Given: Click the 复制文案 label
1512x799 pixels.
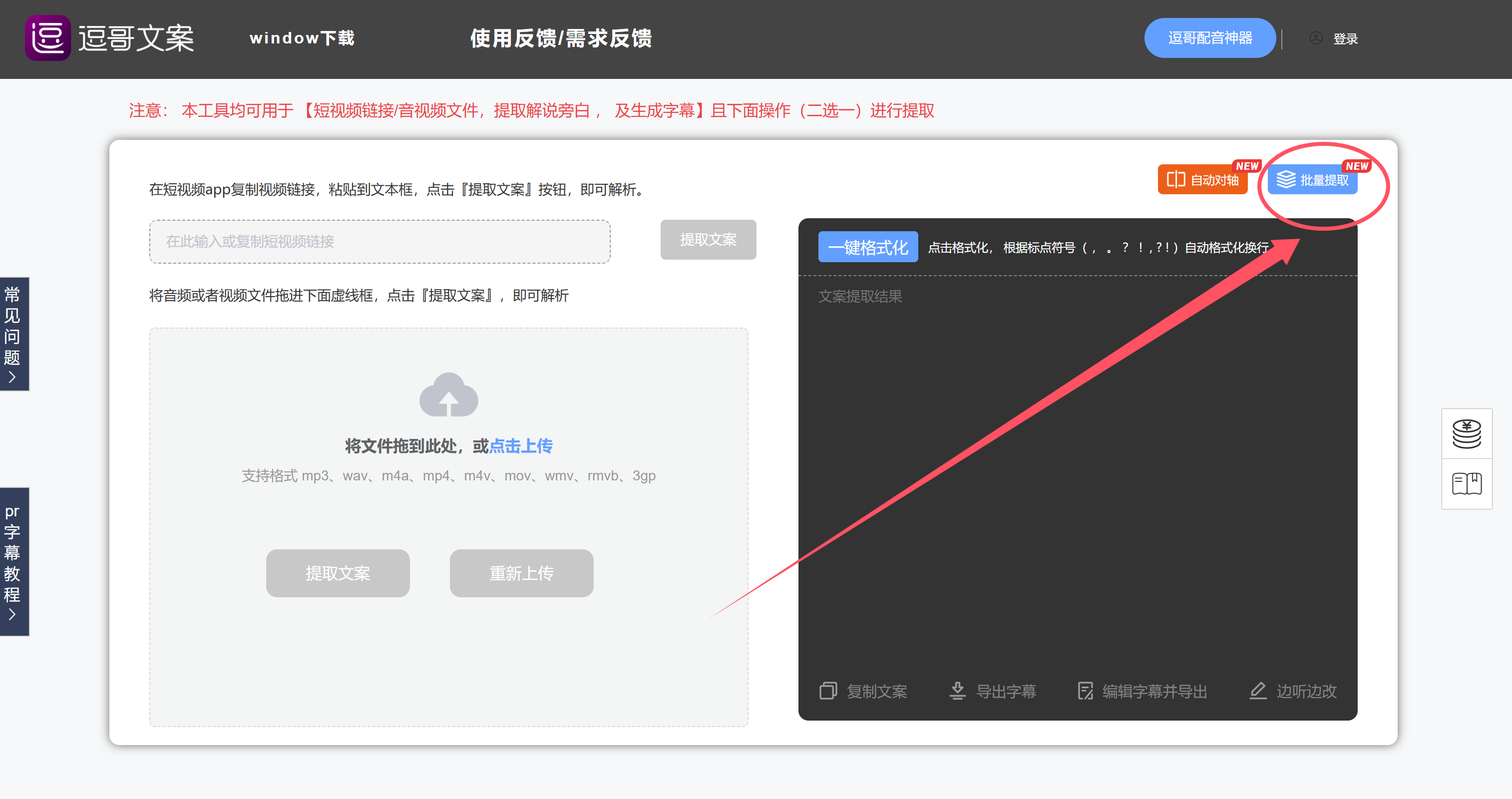Looking at the screenshot, I should click(x=876, y=692).
